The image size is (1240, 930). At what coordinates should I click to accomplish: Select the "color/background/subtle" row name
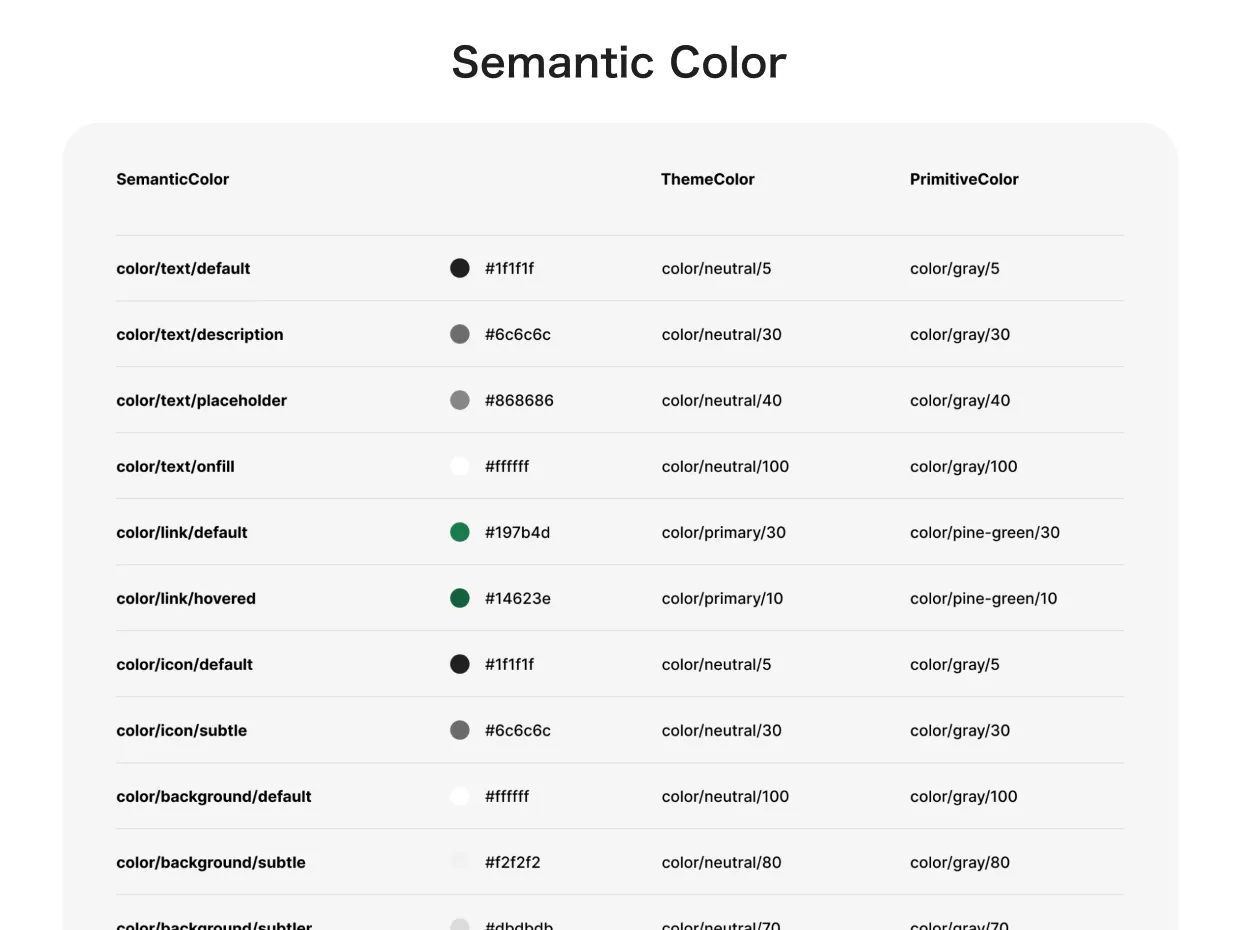pyautogui.click(x=211, y=862)
